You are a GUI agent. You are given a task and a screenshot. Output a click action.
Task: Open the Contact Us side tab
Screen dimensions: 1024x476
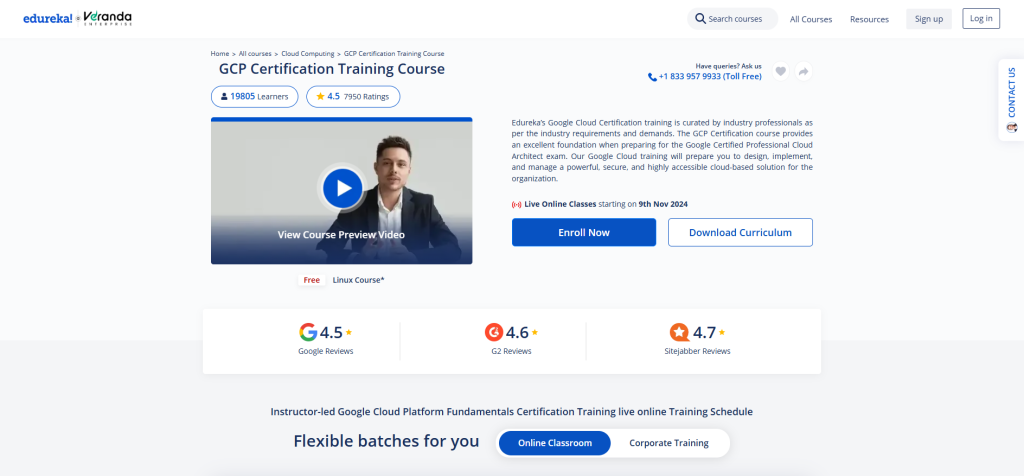click(1012, 100)
